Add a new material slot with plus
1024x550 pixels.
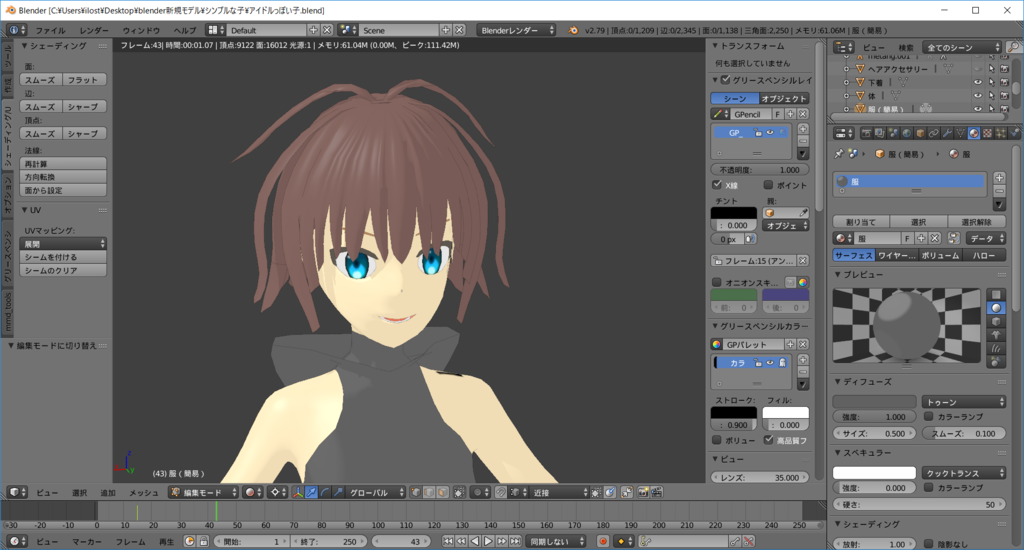coord(999,178)
